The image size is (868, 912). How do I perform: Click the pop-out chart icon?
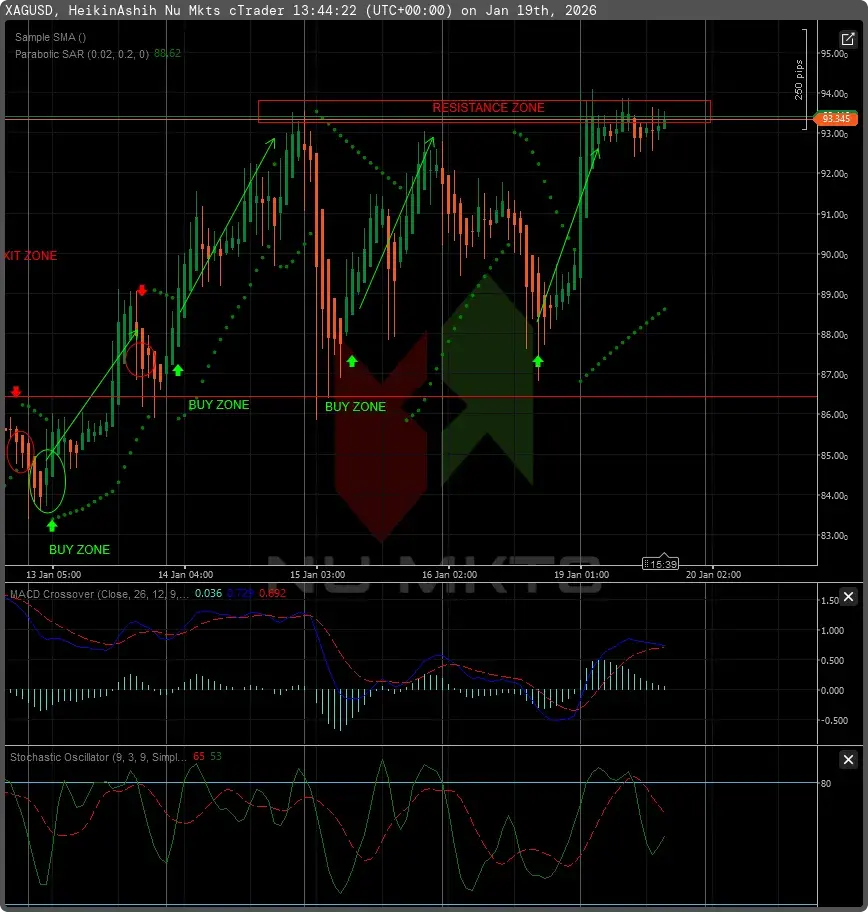point(848,40)
